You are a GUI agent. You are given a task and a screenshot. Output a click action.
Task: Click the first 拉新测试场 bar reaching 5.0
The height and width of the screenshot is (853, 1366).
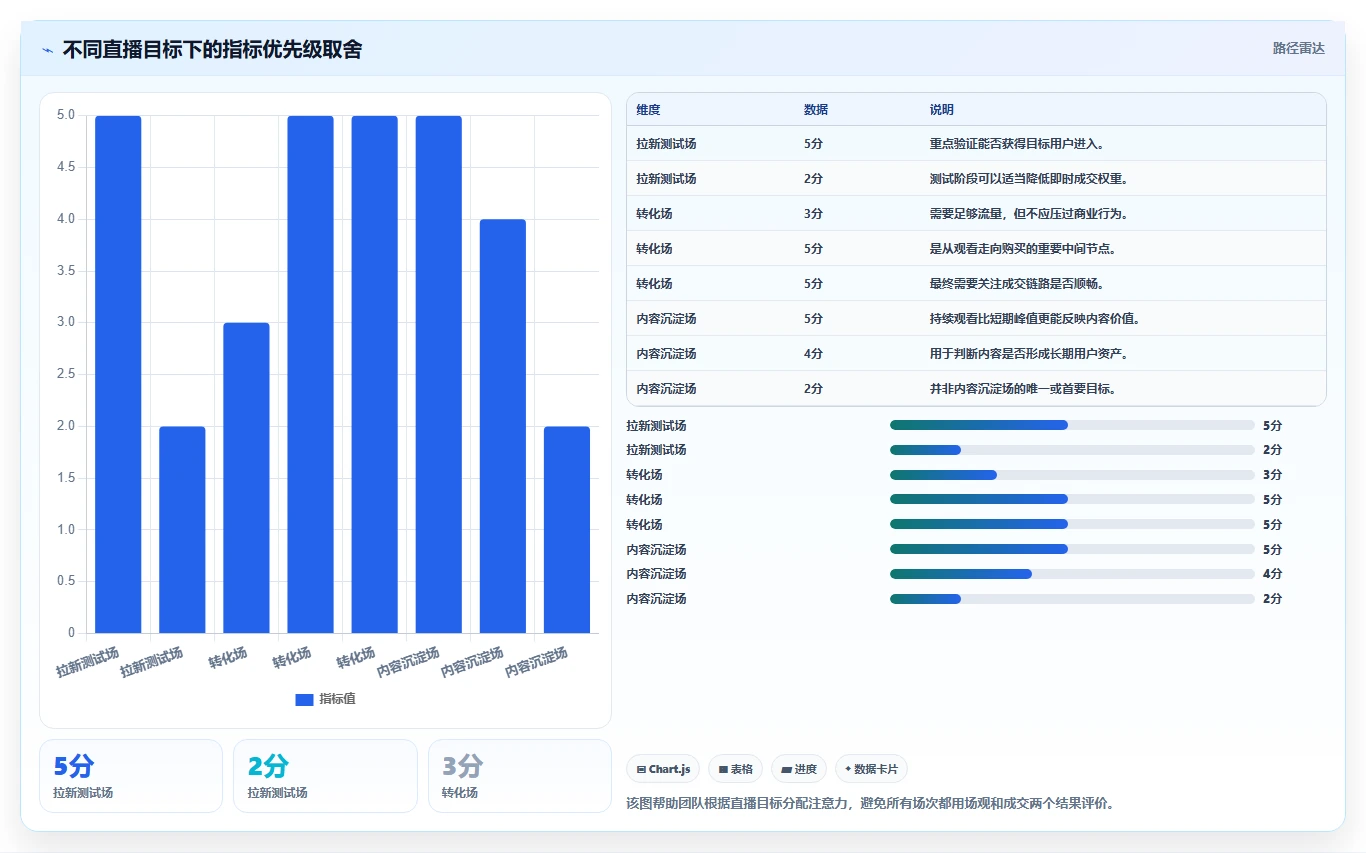point(118,374)
